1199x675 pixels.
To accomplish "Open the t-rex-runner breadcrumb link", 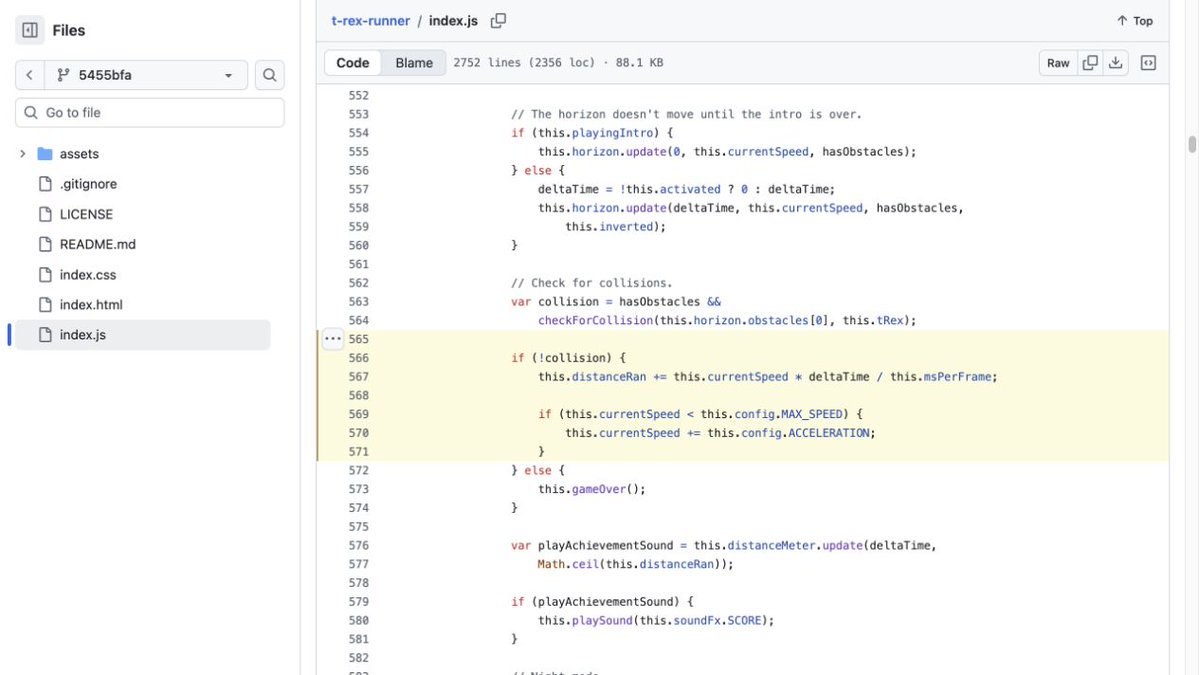I will [370, 21].
